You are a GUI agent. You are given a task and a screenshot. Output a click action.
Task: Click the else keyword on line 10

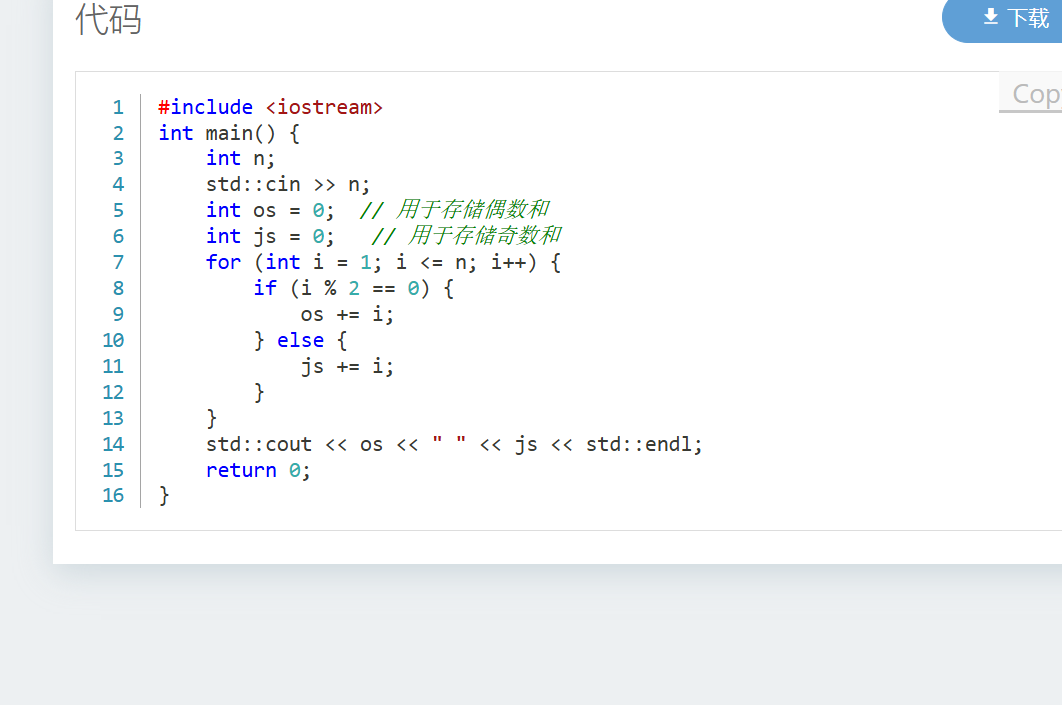point(300,340)
